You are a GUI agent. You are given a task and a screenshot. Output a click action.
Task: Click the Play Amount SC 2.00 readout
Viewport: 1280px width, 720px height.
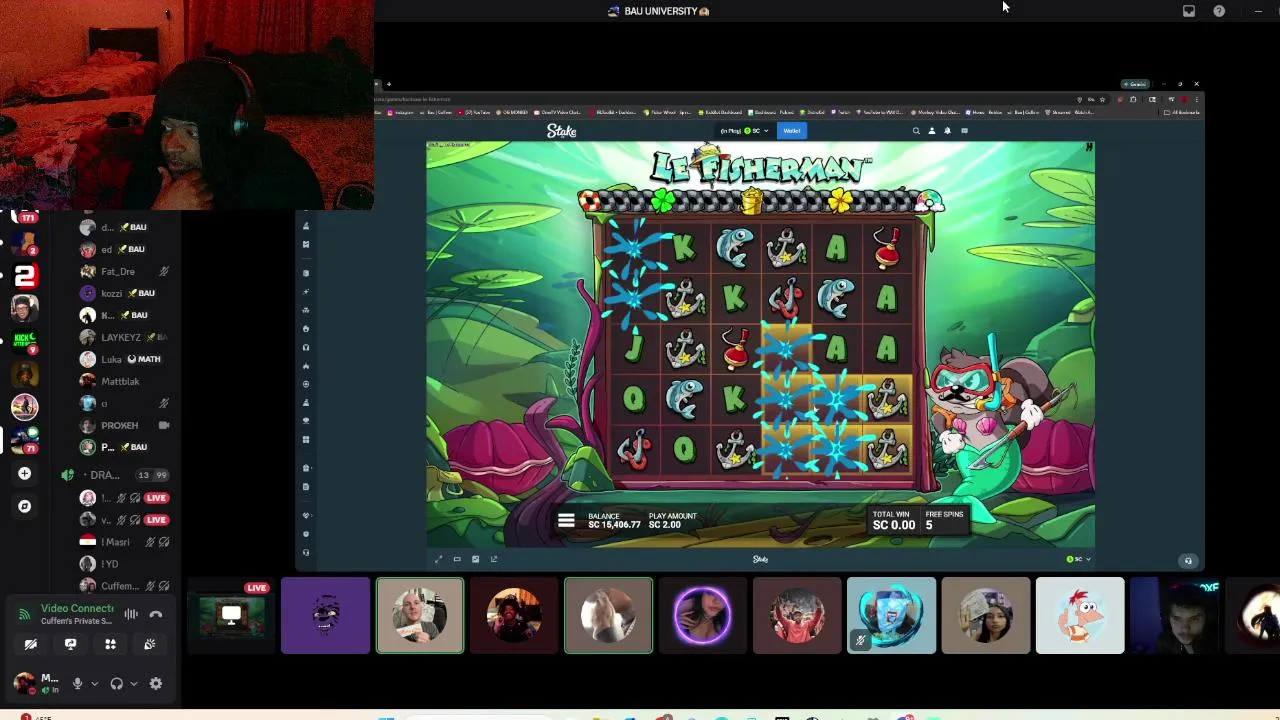tap(672, 520)
